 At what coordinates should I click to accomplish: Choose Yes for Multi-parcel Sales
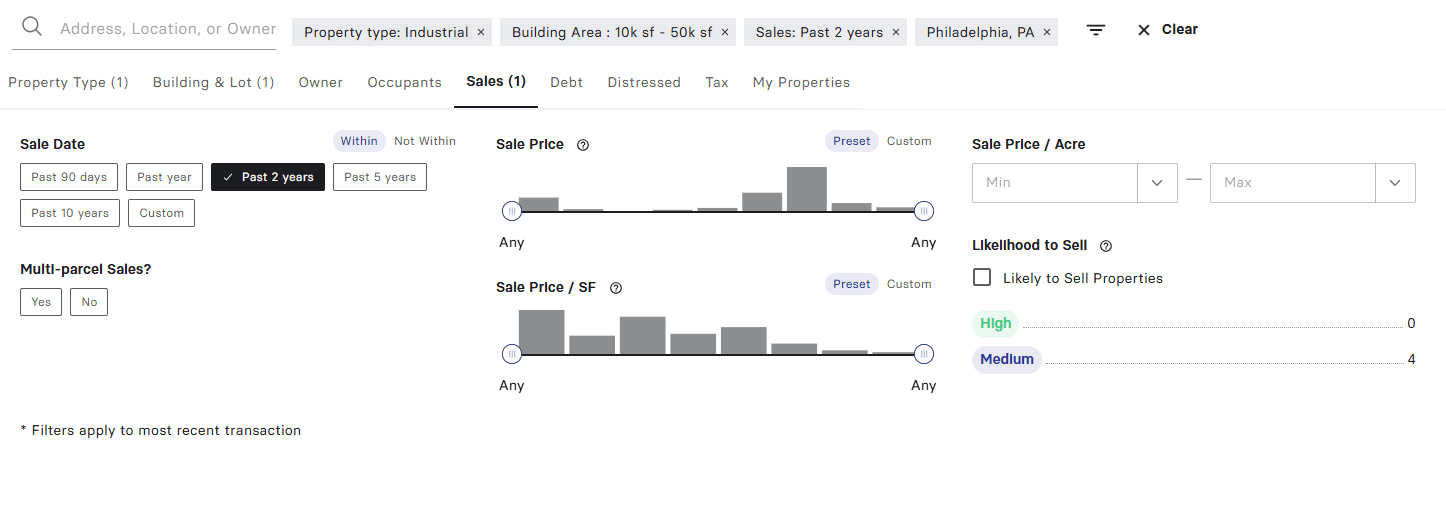(41, 302)
